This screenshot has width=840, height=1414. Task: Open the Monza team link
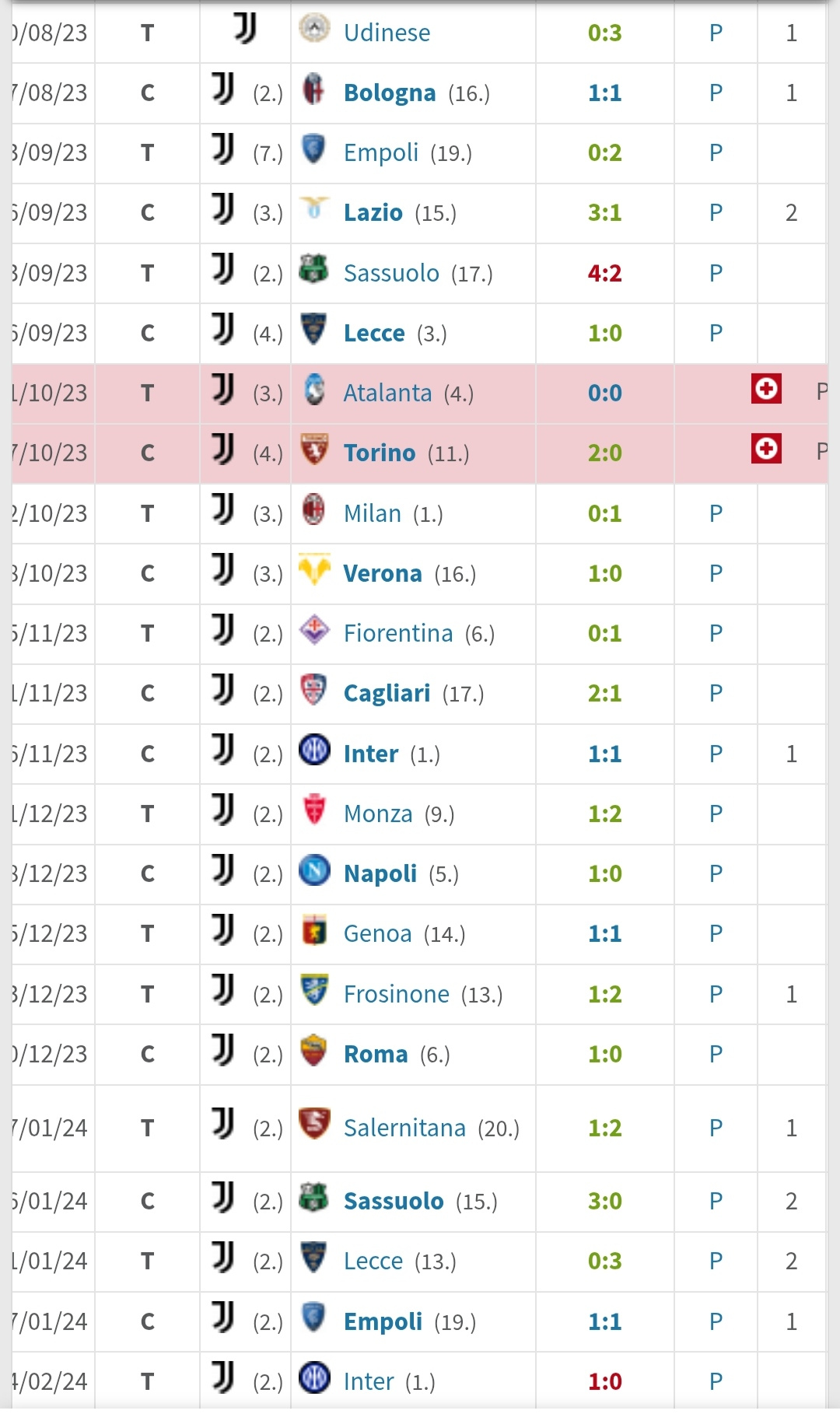[378, 814]
